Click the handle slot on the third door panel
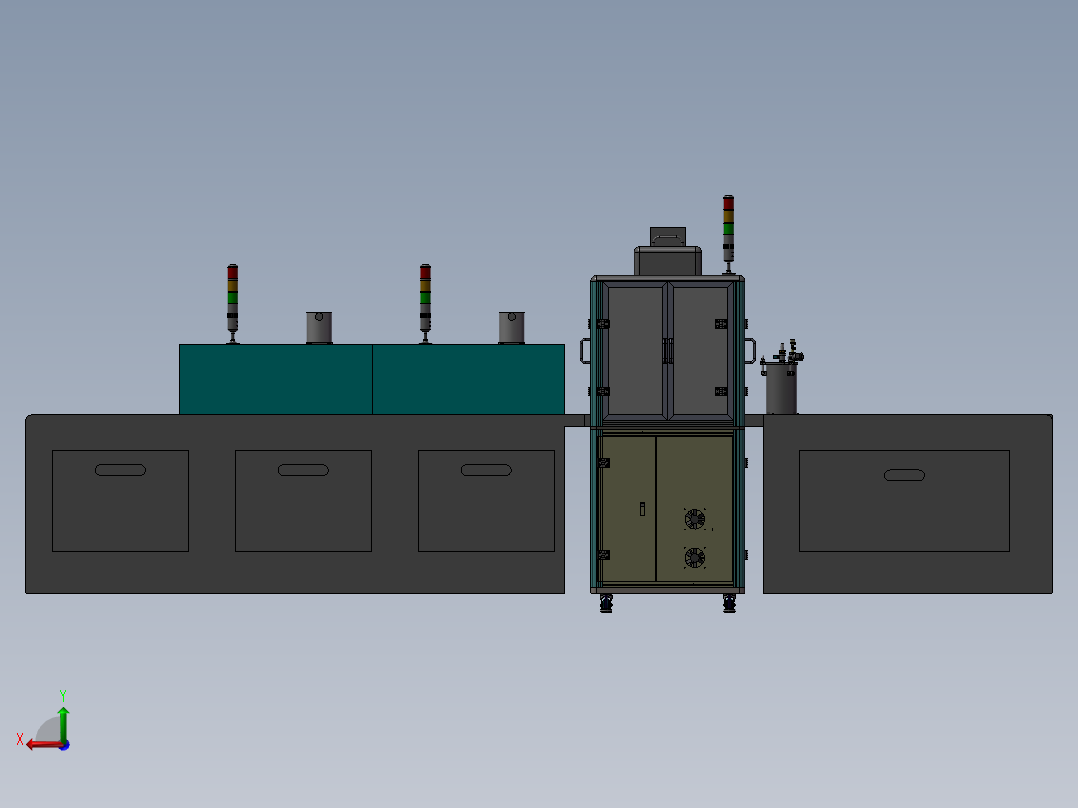 click(486, 470)
